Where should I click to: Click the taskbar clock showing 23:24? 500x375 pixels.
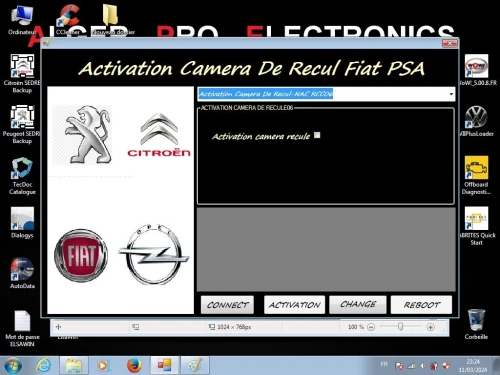coord(473,366)
